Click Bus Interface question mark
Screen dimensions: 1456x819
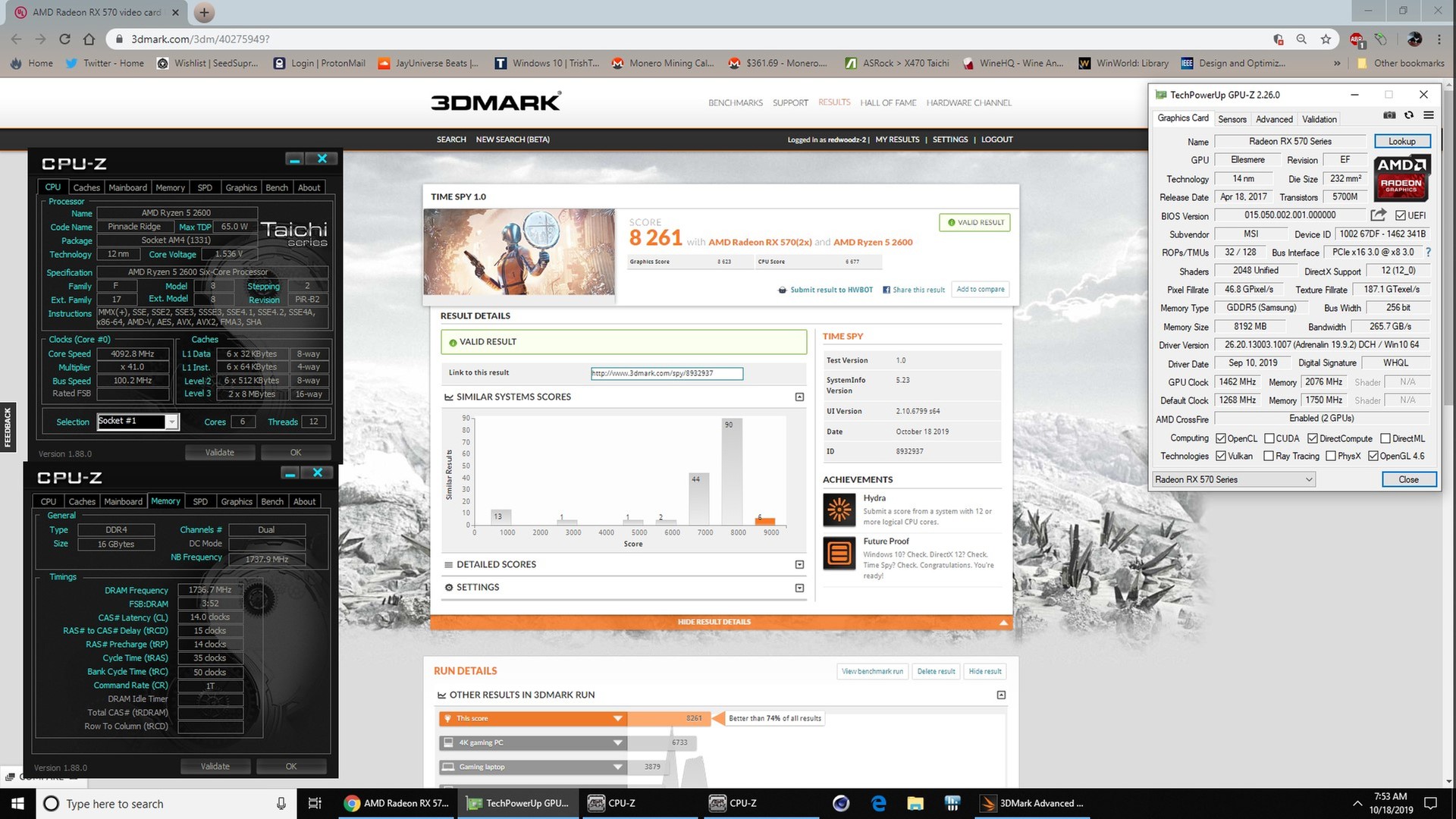[x=1429, y=252]
